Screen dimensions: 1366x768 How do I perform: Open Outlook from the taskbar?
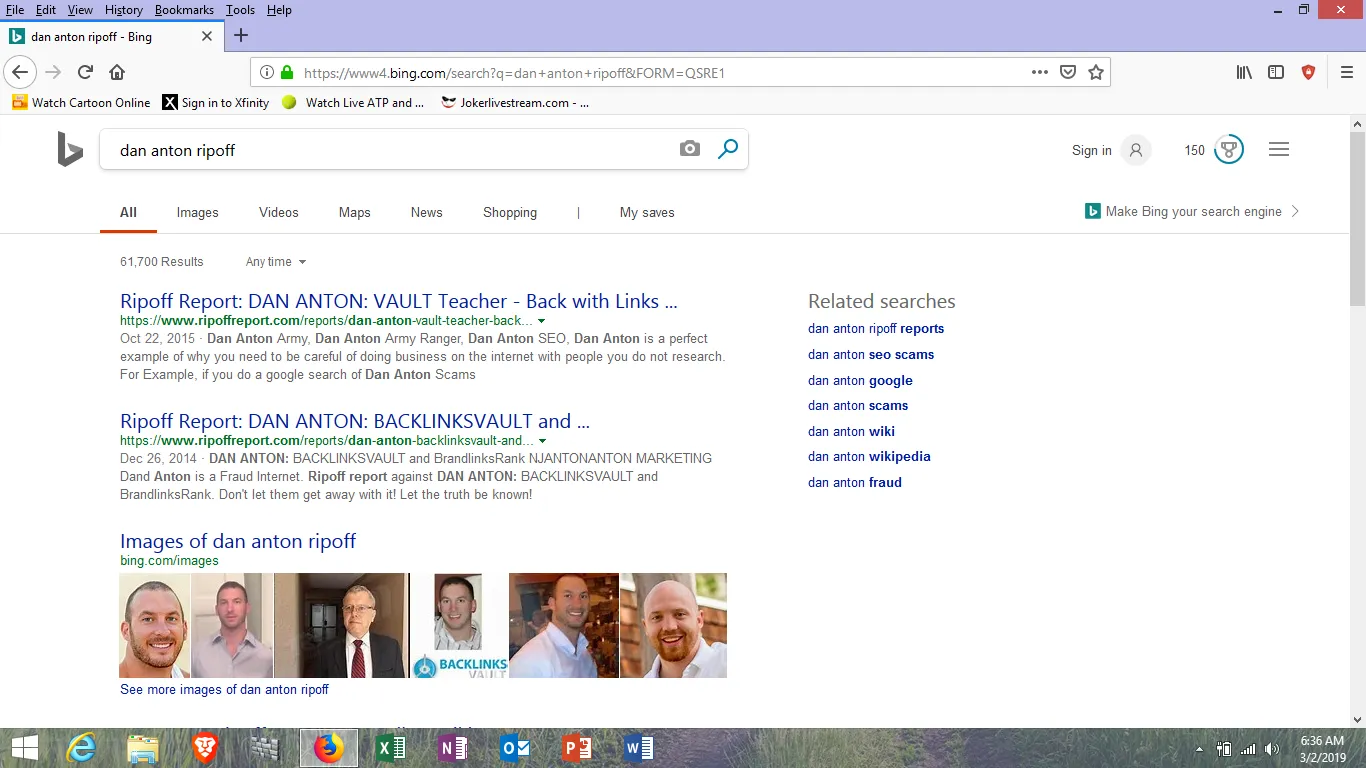pos(515,748)
